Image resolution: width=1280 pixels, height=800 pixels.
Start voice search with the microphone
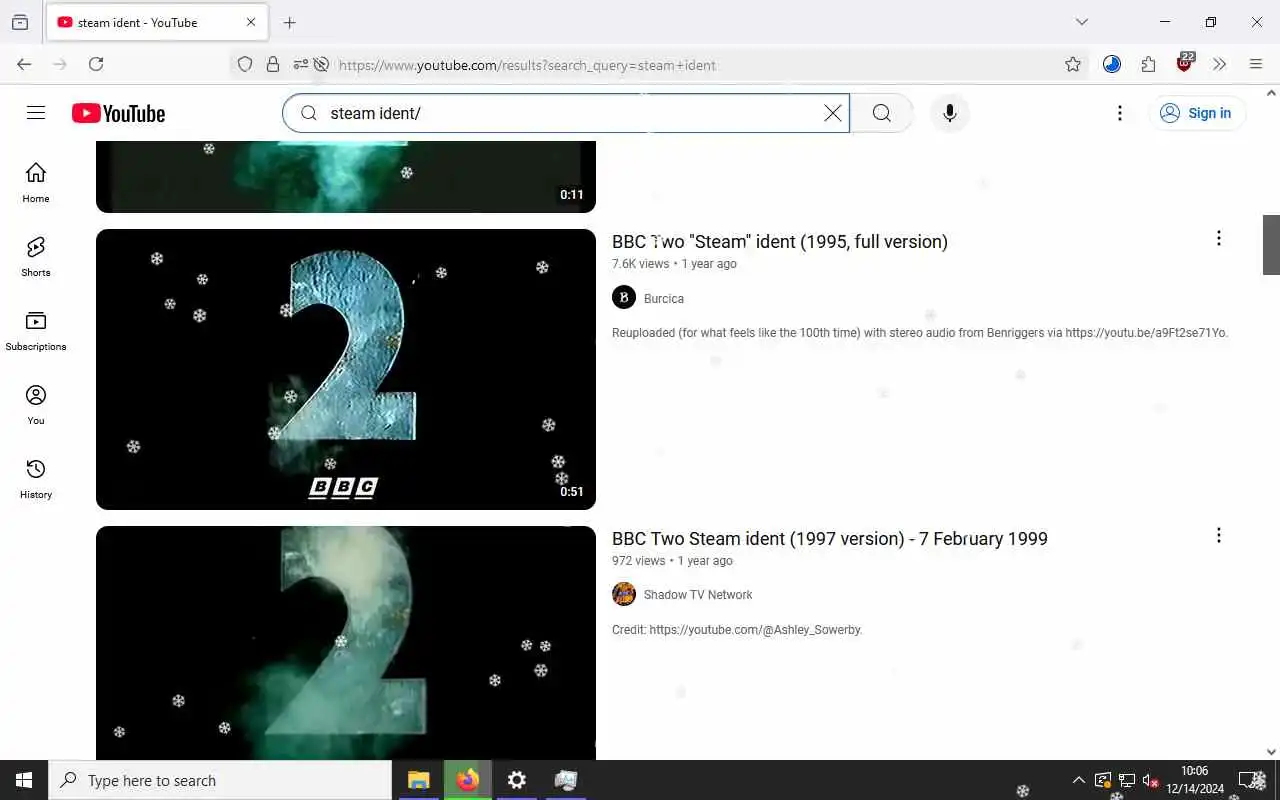tap(950, 113)
